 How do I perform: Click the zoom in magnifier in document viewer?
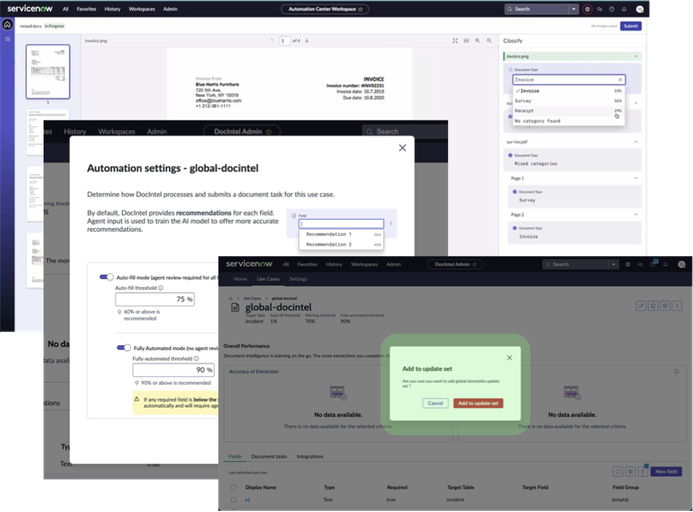click(477, 41)
